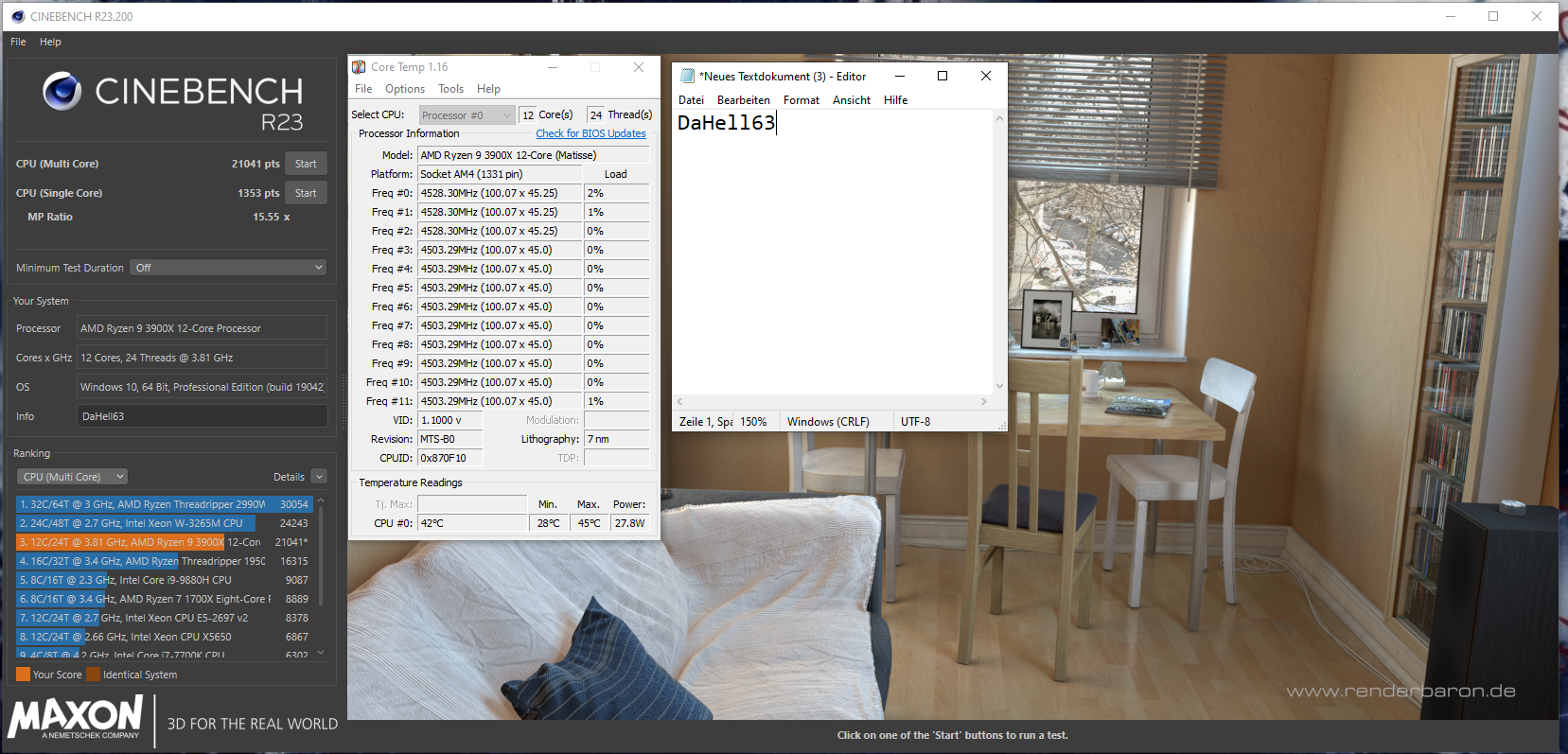This screenshot has width=1568, height=754.
Task: Click the MP Ratio 15.55 x value
Action: [x=272, y=217]
